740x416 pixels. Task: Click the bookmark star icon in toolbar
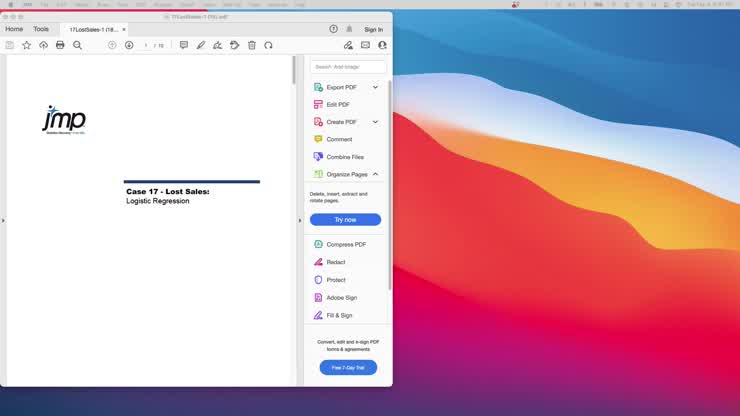[x=27, y=45]
